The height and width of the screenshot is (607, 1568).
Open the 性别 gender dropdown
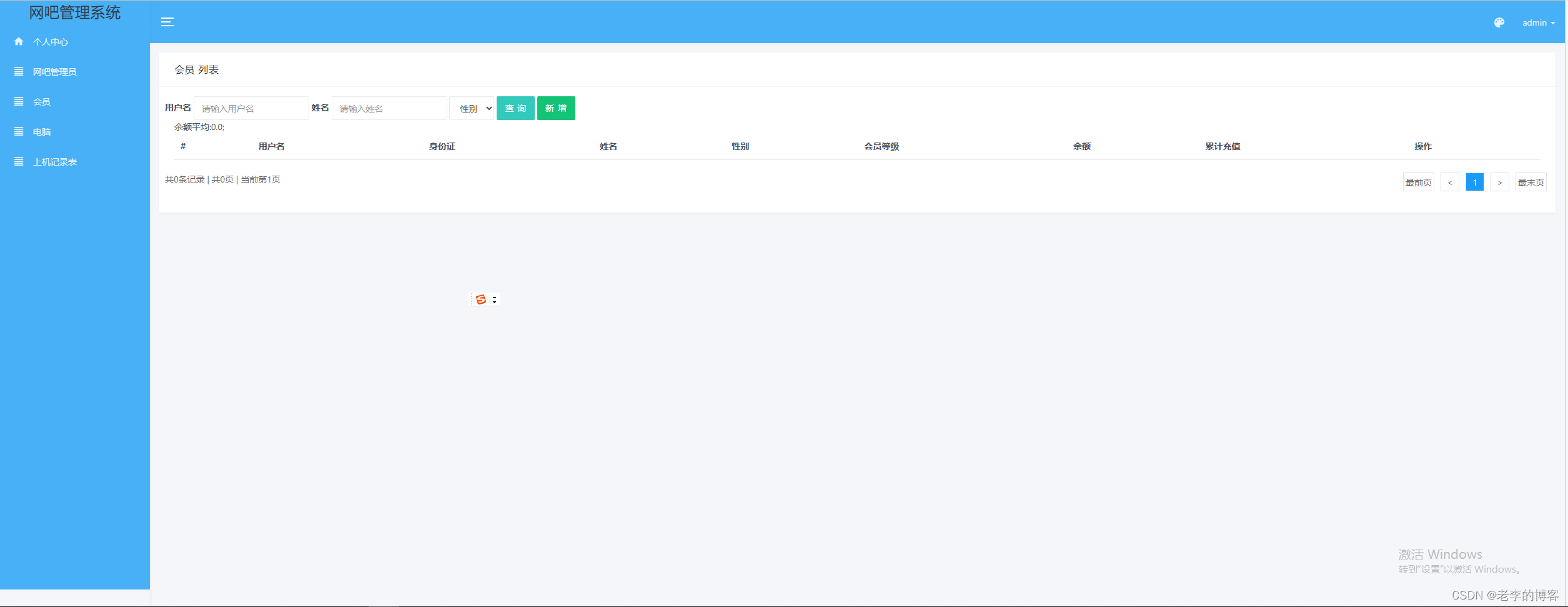tap(472, 108)
